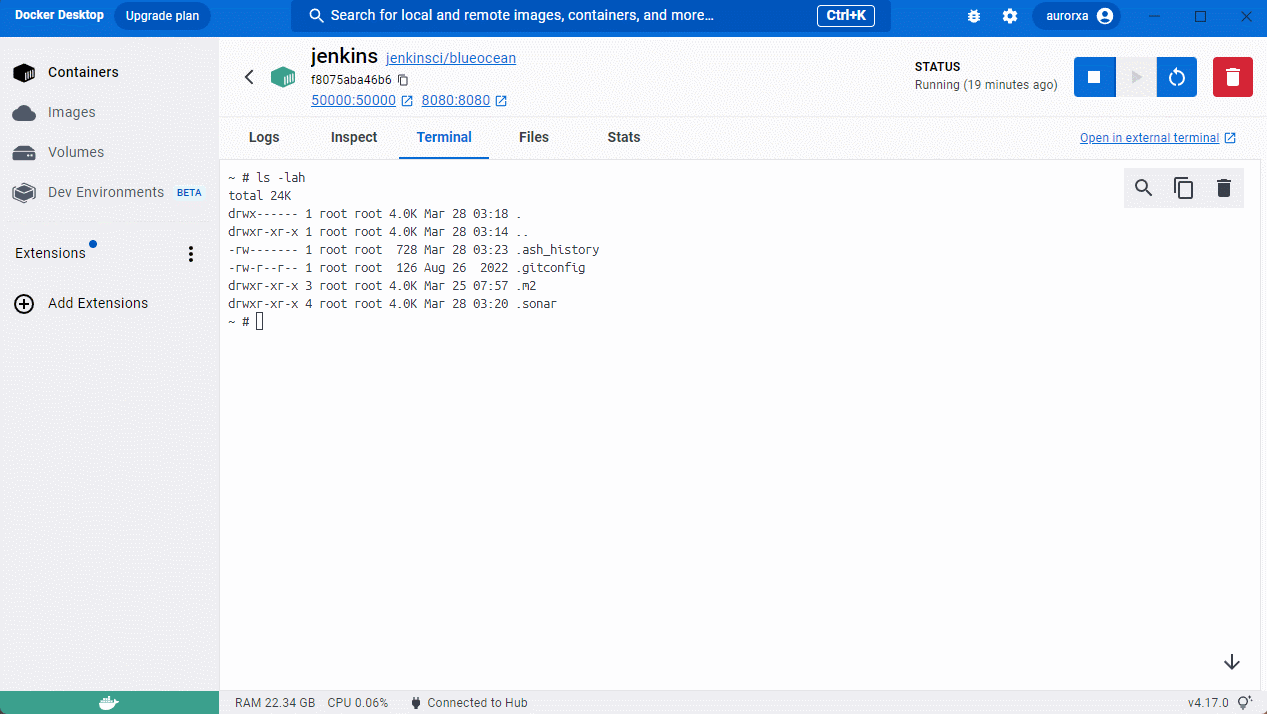This screenshot has width=1267, height=714.
Task: Restart the jenkins container
Action: 1177,77
